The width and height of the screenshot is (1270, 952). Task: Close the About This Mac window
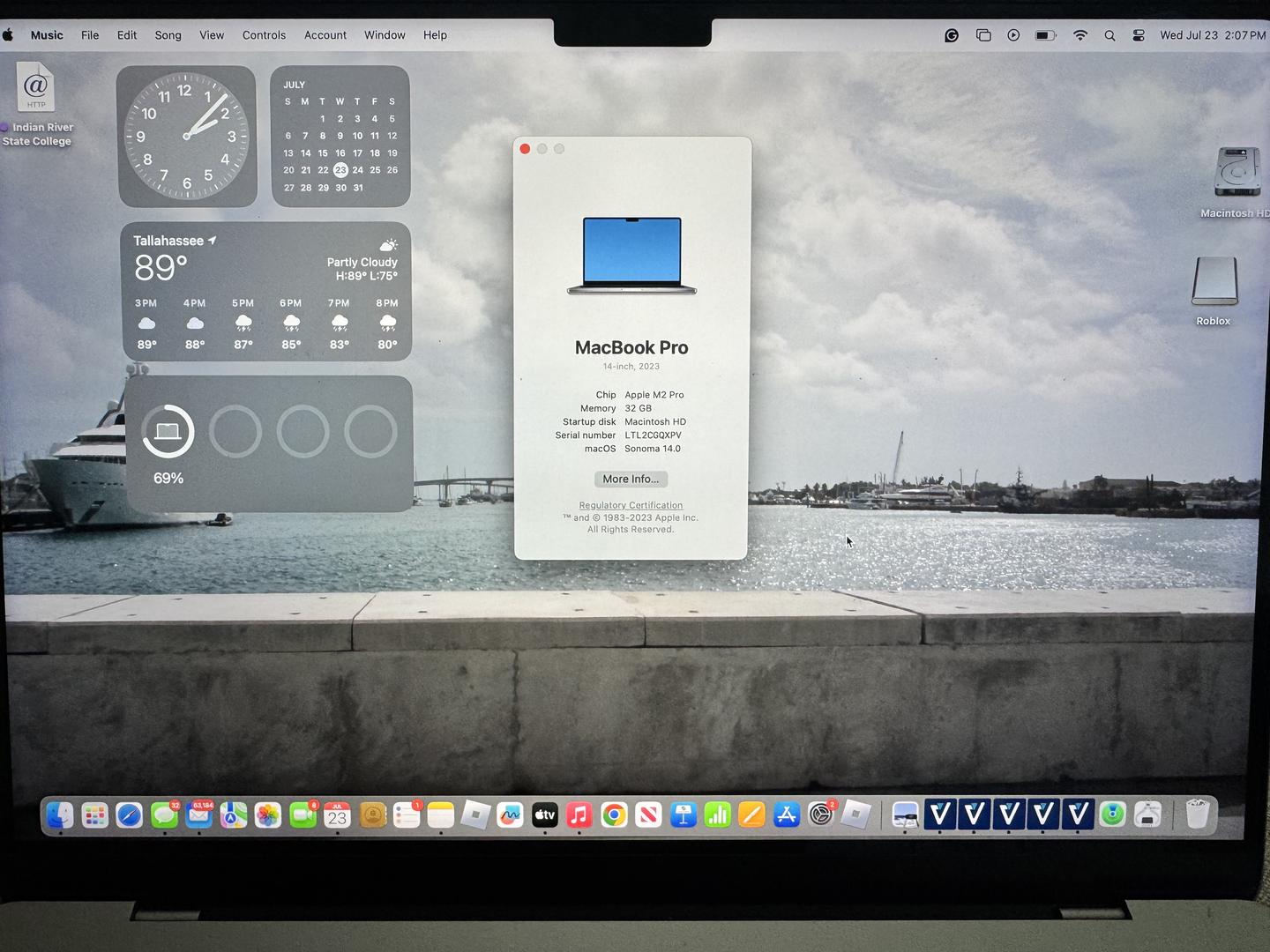525,149
